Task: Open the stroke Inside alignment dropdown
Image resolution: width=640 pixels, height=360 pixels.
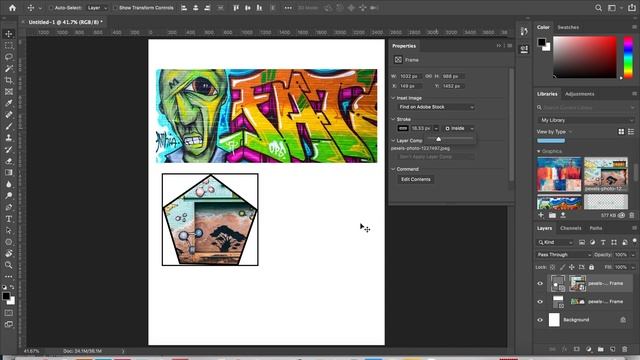Action: [459, 128]
